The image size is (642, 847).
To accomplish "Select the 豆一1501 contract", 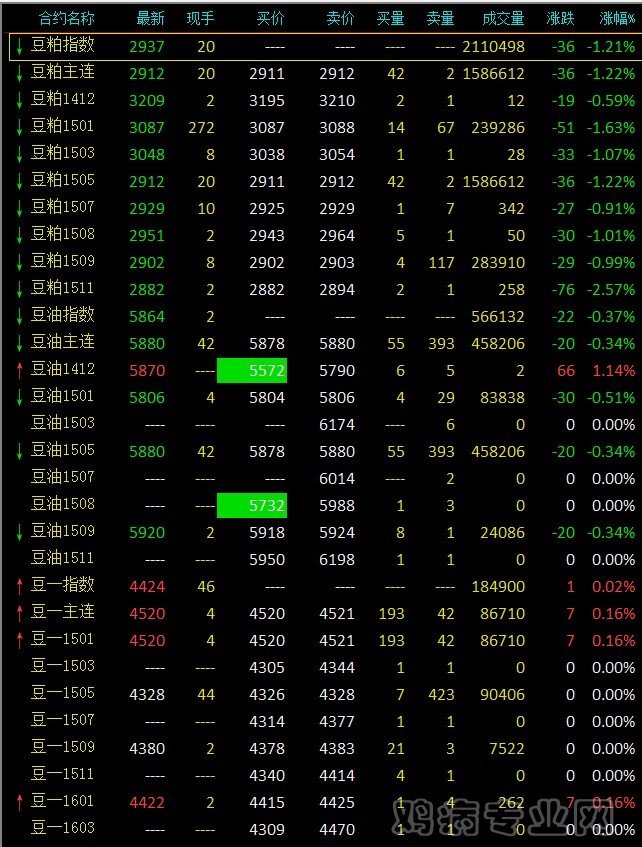I will [63, 640].
